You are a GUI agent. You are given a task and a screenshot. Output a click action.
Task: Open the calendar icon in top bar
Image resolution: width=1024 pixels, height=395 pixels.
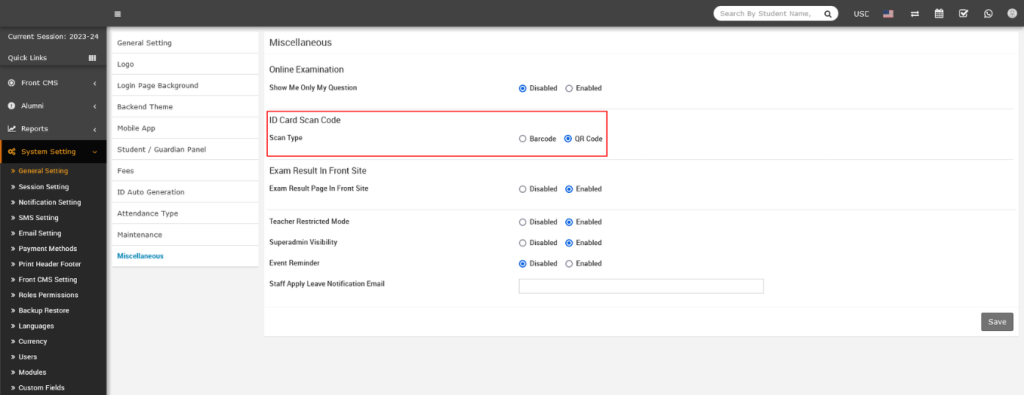pyautogui.click(x=939, y=13)
